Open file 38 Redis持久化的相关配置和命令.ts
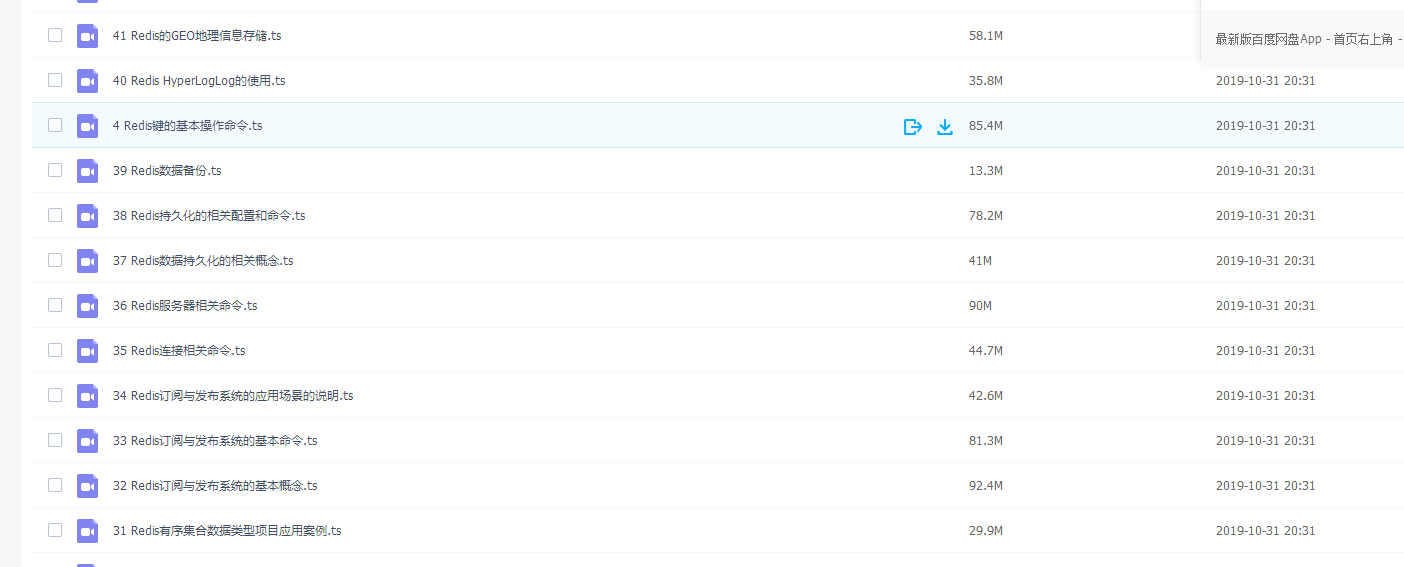Viewport: 1404px width, 567px height. click(x=209, y=216)
